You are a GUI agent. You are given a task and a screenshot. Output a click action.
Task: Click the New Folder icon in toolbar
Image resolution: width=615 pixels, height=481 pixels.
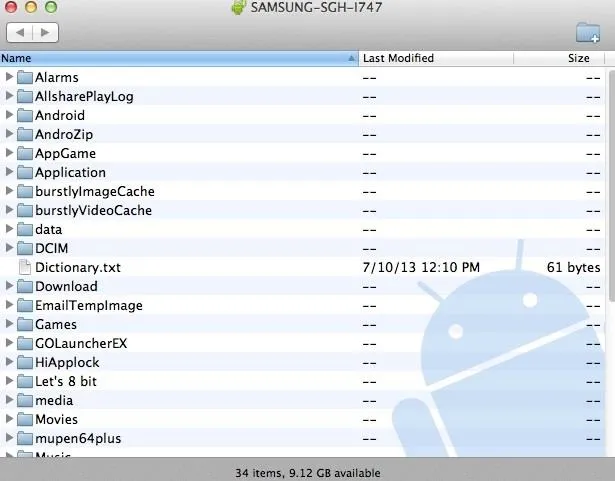(588, 33)
